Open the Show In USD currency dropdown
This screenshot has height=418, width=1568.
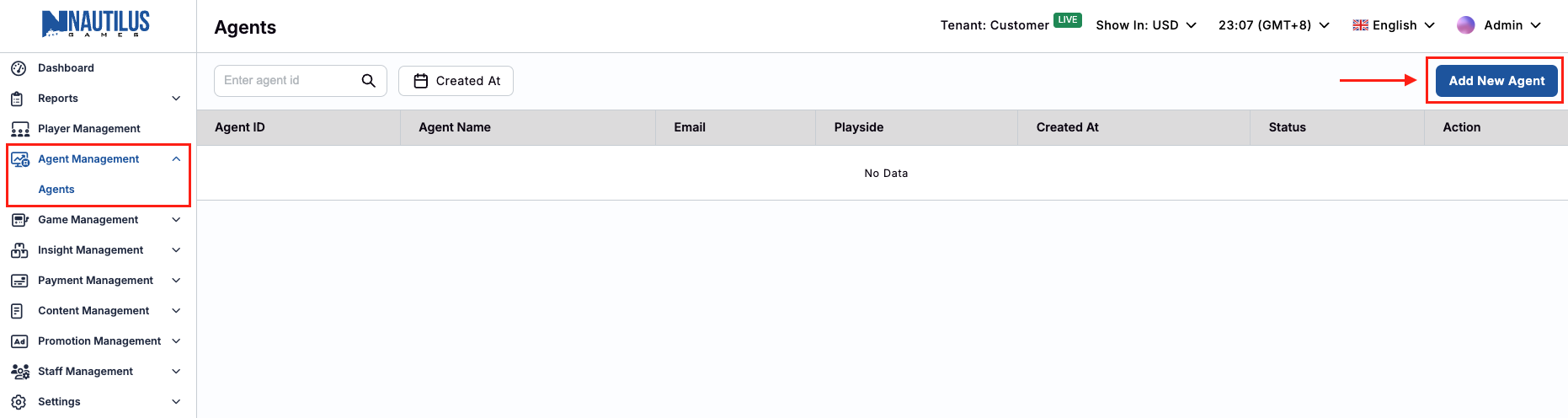1145,25
